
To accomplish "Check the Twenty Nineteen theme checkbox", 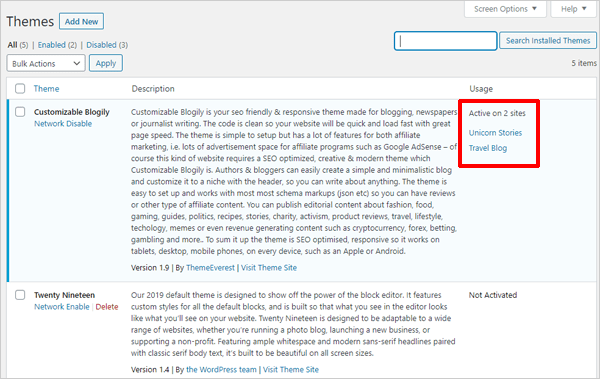I will tap(20, 295).
